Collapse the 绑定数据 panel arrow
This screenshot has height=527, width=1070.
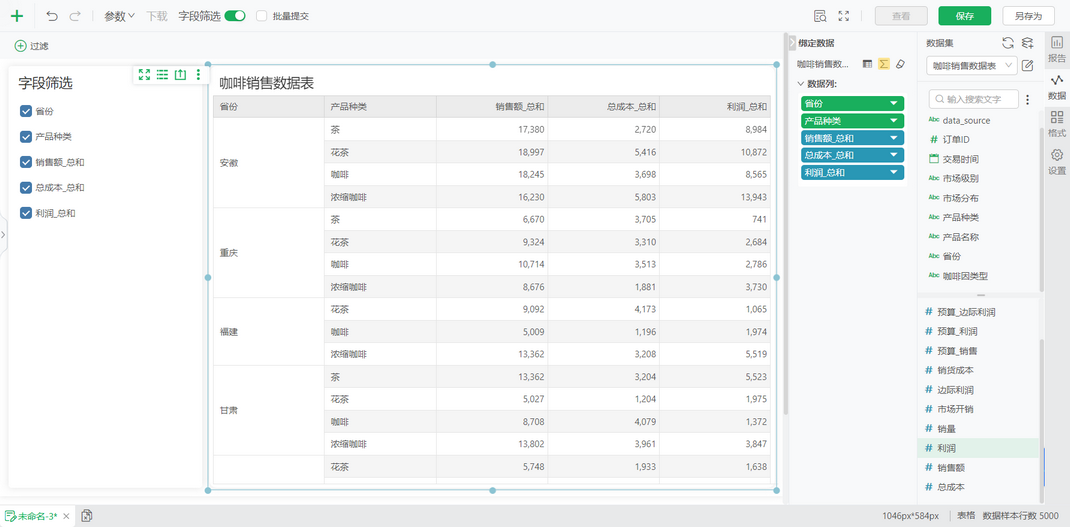pos(792,43)
